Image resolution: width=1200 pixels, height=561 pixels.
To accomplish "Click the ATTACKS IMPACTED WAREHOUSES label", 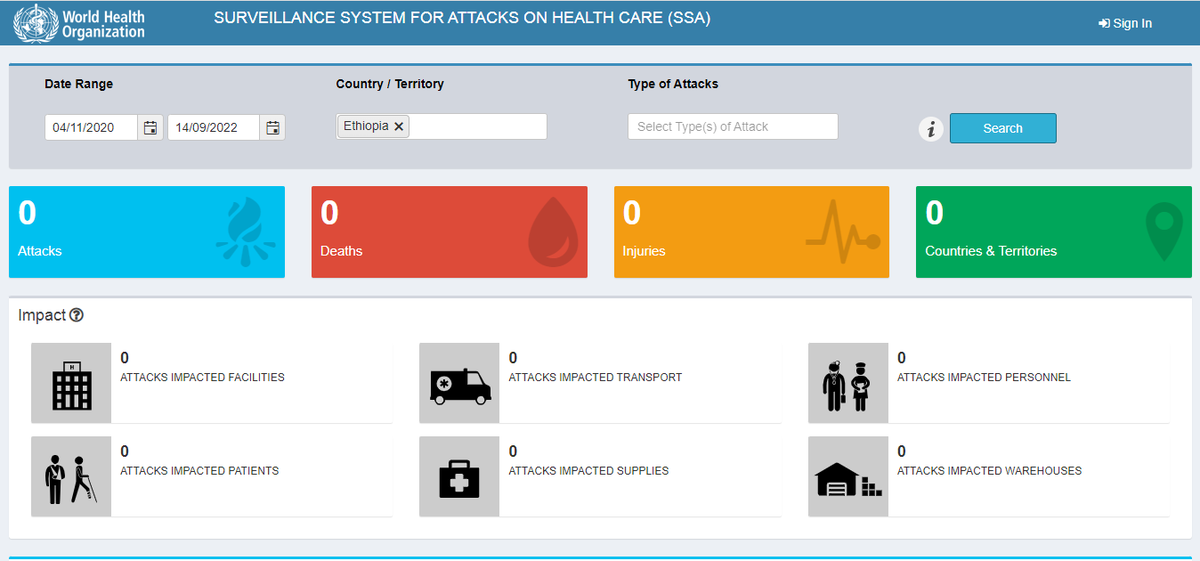I will pyautogui.click(x=989, y=471).
